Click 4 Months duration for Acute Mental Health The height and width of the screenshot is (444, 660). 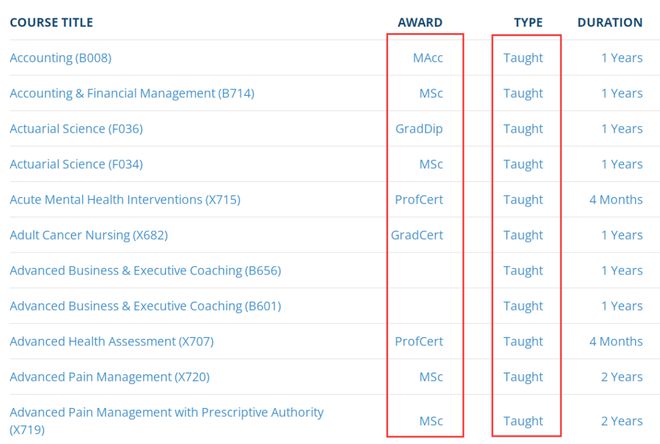pos(616,199)
